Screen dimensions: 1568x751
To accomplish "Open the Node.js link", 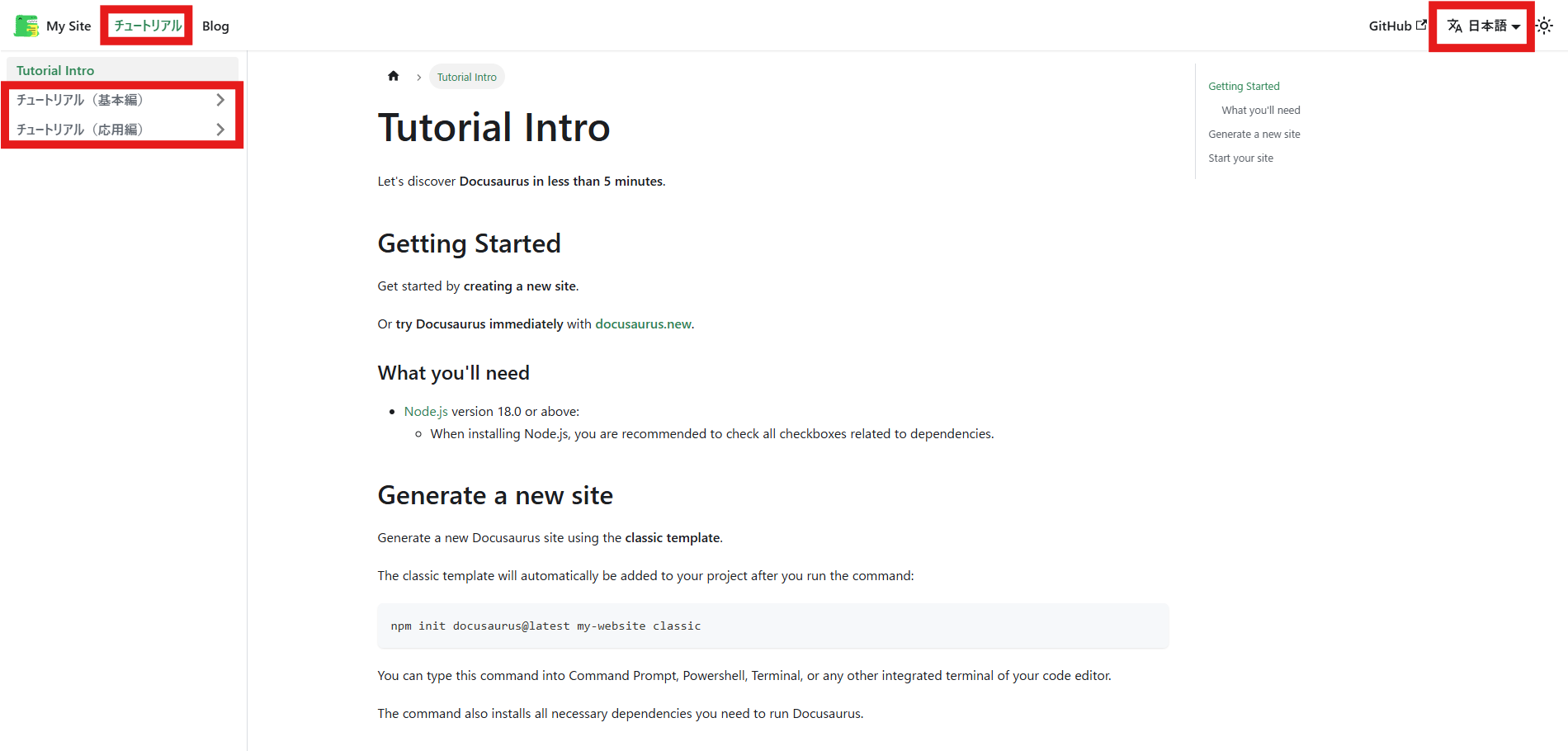I will [426, 411].
